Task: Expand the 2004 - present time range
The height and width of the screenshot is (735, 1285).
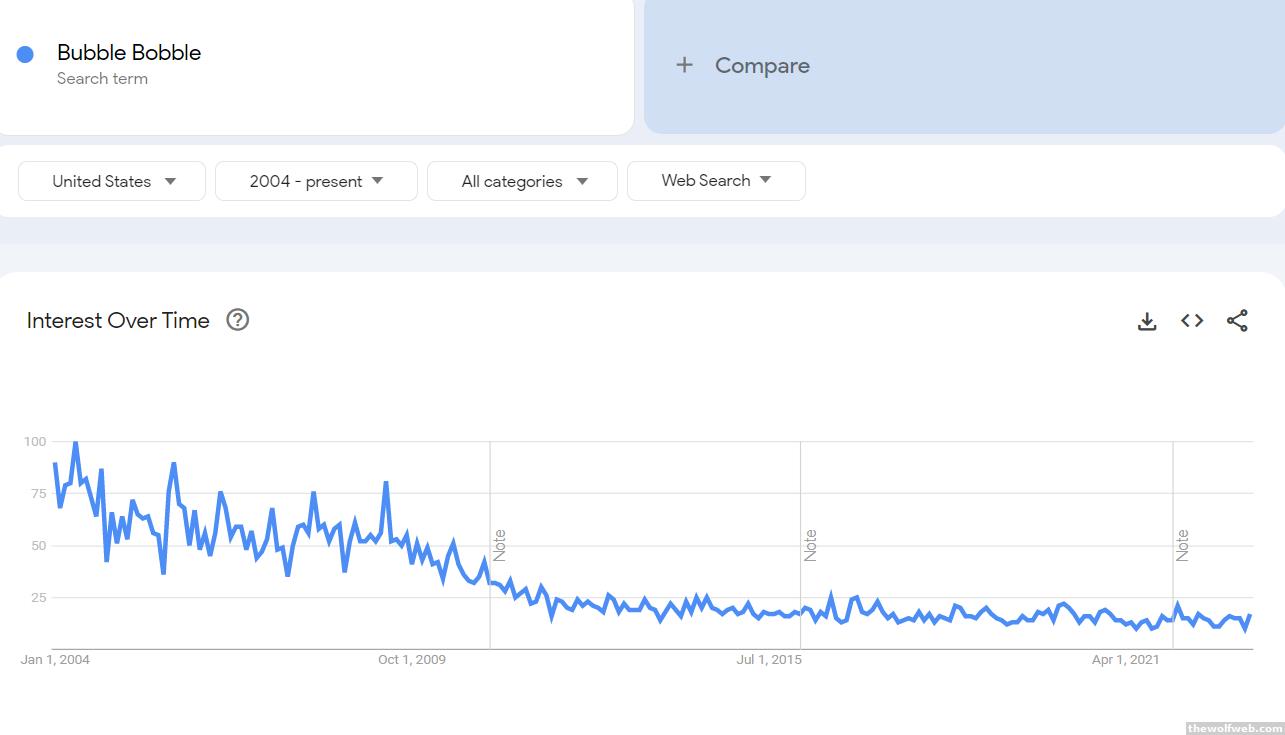Action: click(316, 181)
